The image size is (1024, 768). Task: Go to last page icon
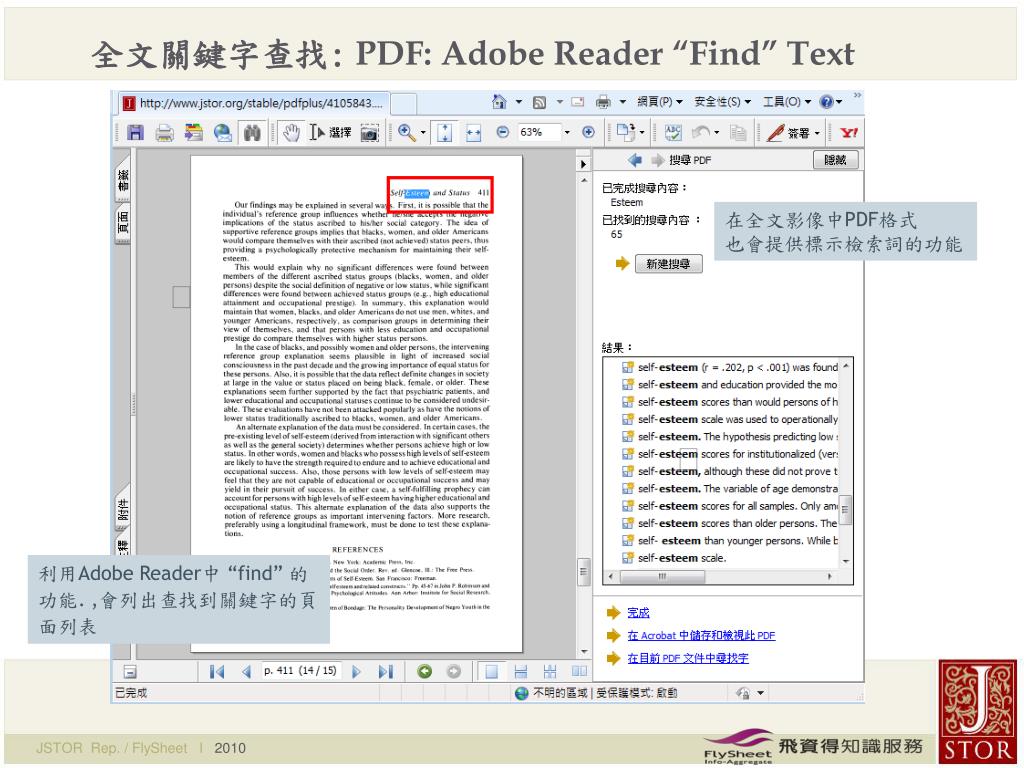point(385,671)
